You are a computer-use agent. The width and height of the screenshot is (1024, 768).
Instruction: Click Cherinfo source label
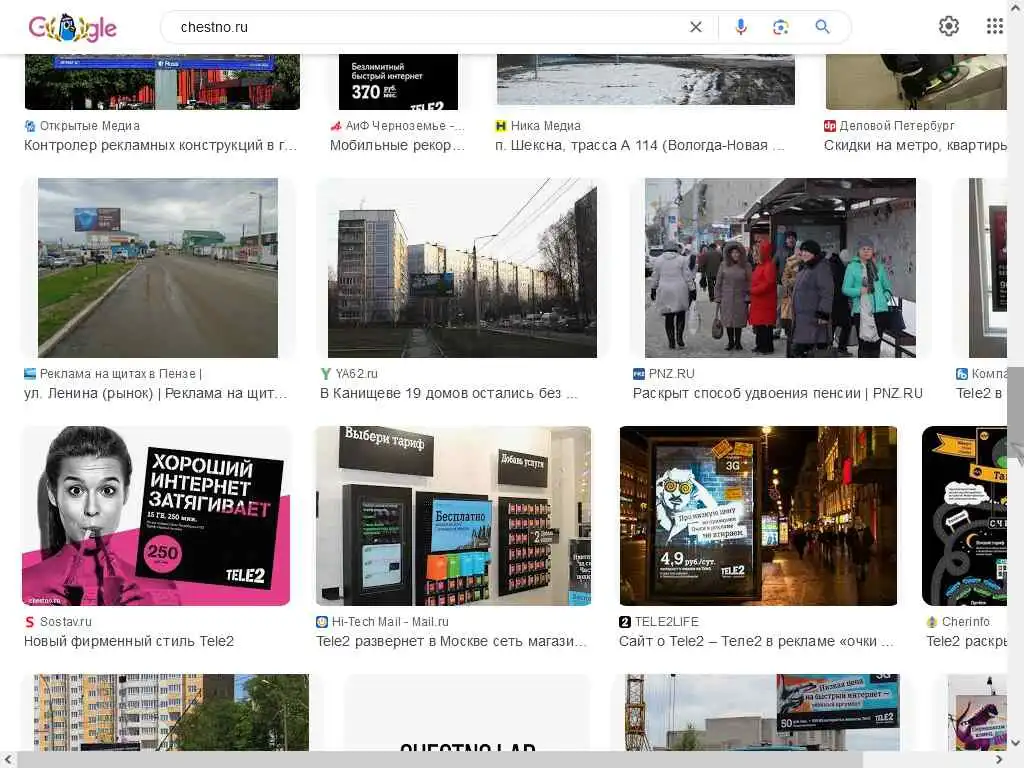[x=965, y=622]
